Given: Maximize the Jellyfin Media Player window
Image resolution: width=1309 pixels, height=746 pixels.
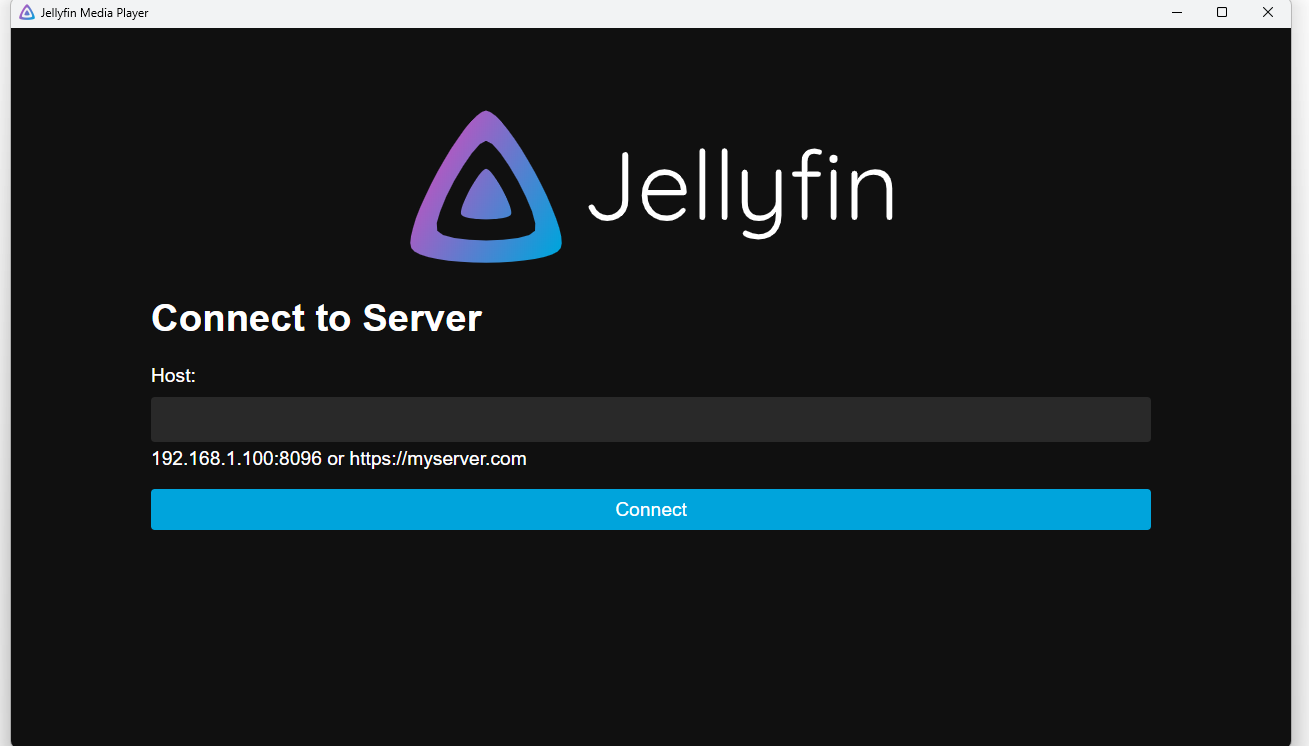Looking at the screenshot, I should (x=1222, y=13).
